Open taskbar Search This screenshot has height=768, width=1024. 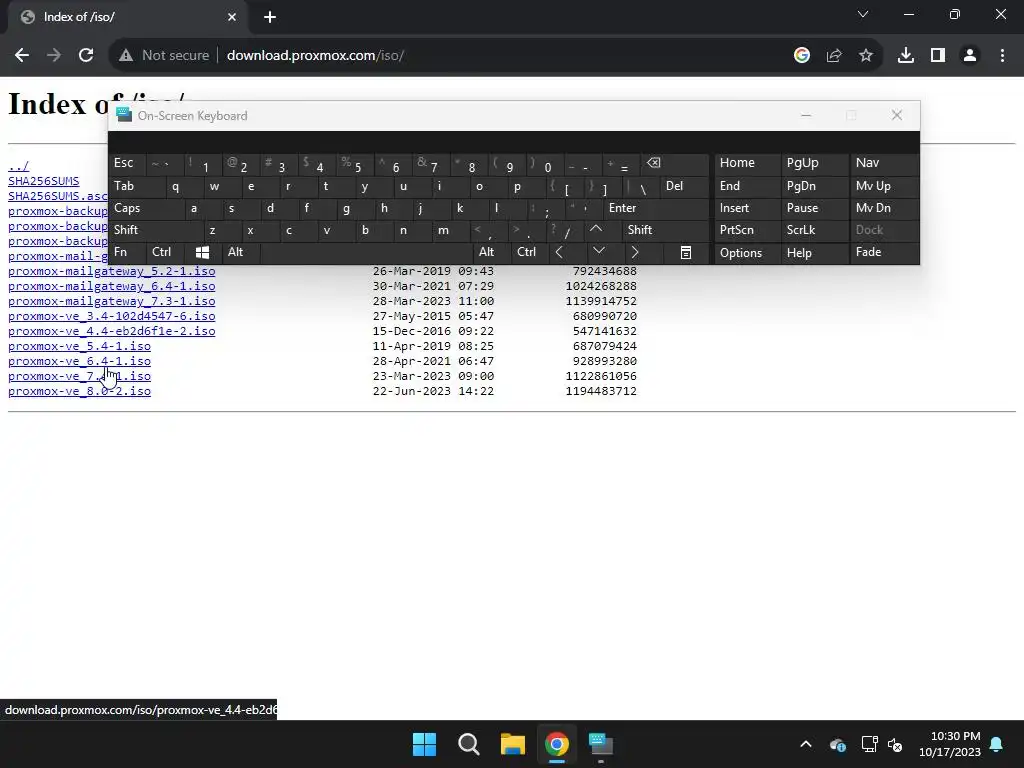pyautogui.click(x=469, y=744)
